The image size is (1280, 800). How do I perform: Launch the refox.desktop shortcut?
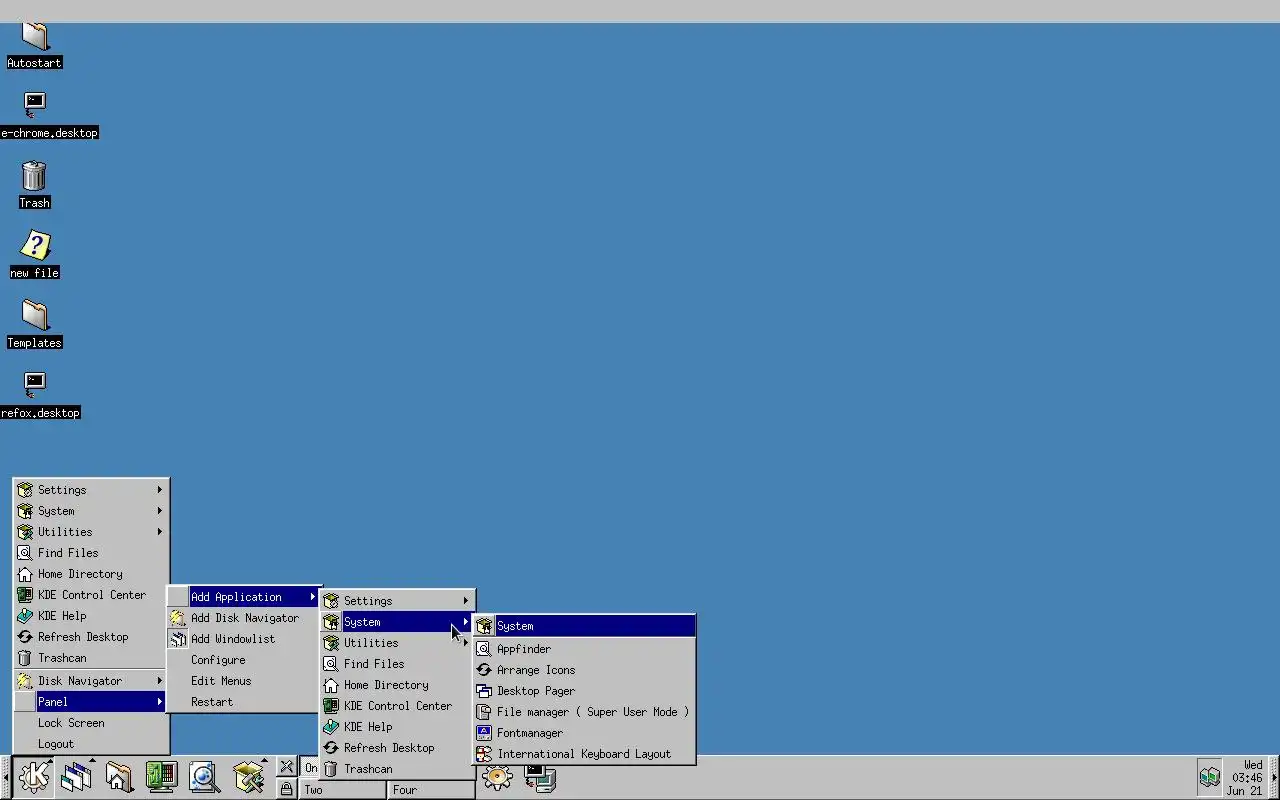pos(40,396)
